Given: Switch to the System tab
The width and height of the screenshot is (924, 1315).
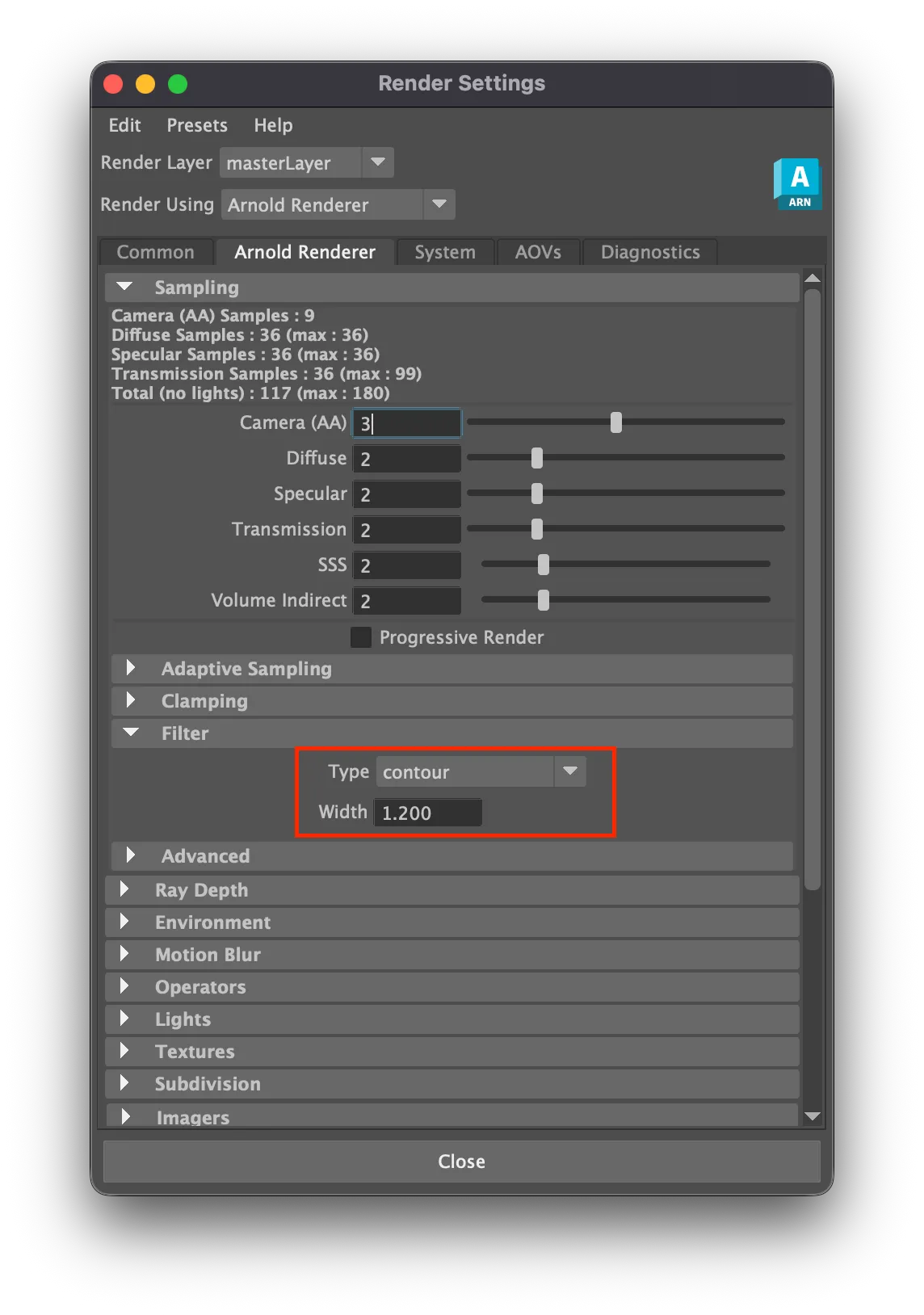Looking at the screenshot, I should [x=445, y=252].
